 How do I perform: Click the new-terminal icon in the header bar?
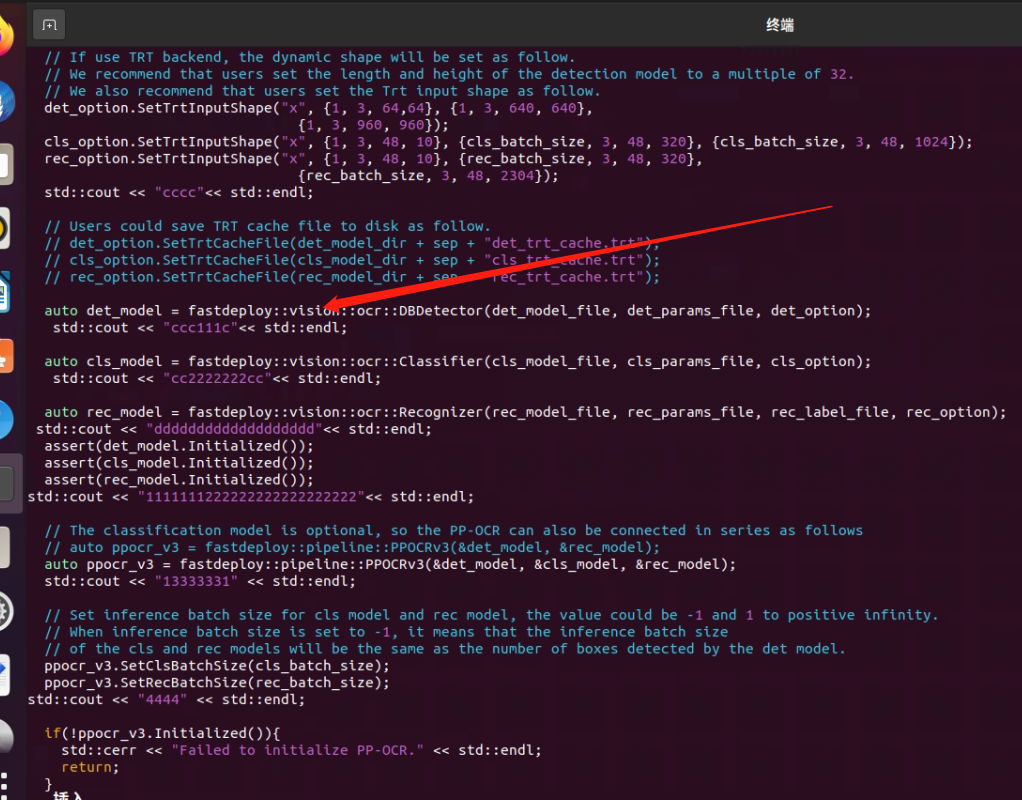(48, 24)
